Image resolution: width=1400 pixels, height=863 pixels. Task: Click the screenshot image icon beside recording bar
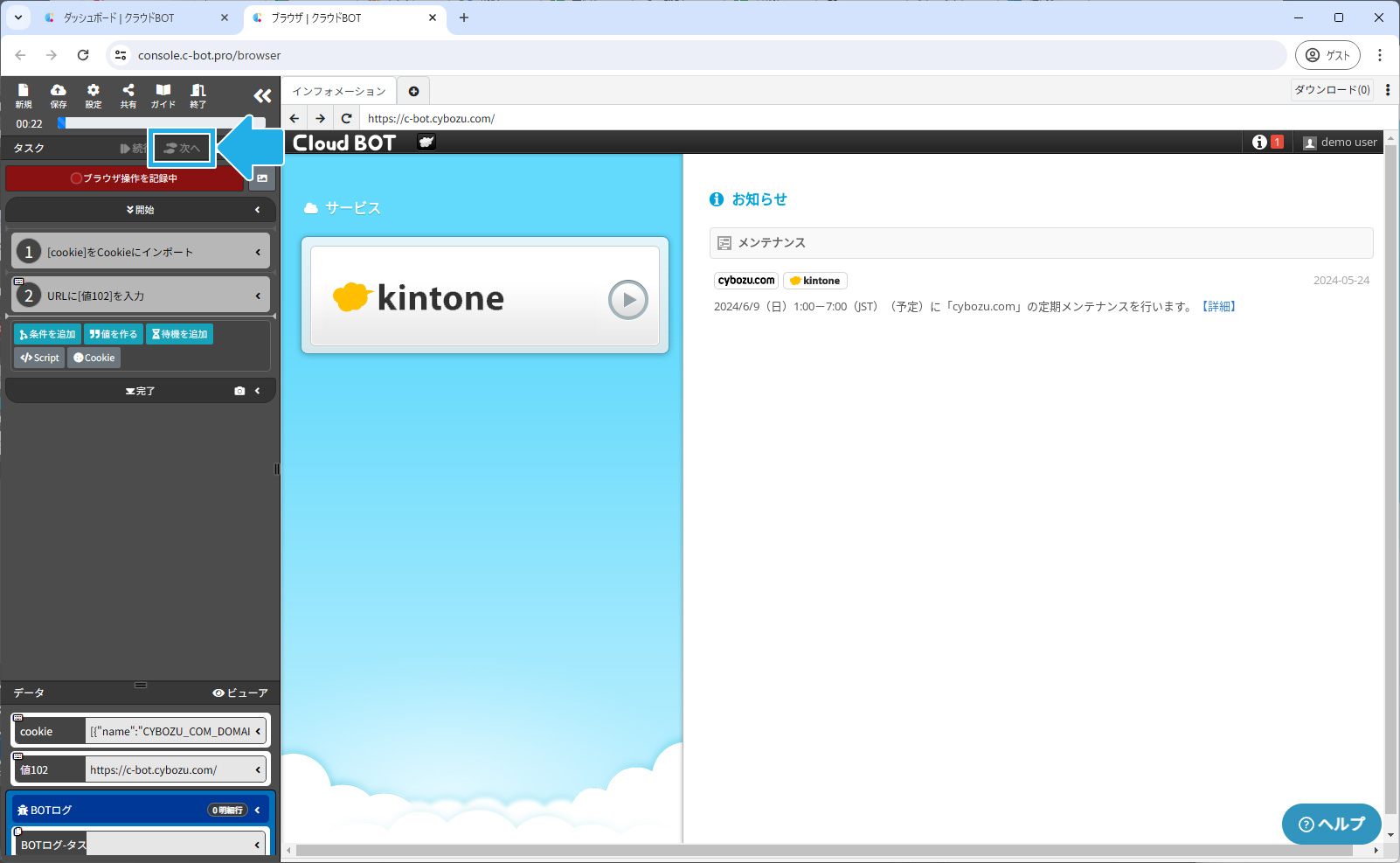coord(262,178)
